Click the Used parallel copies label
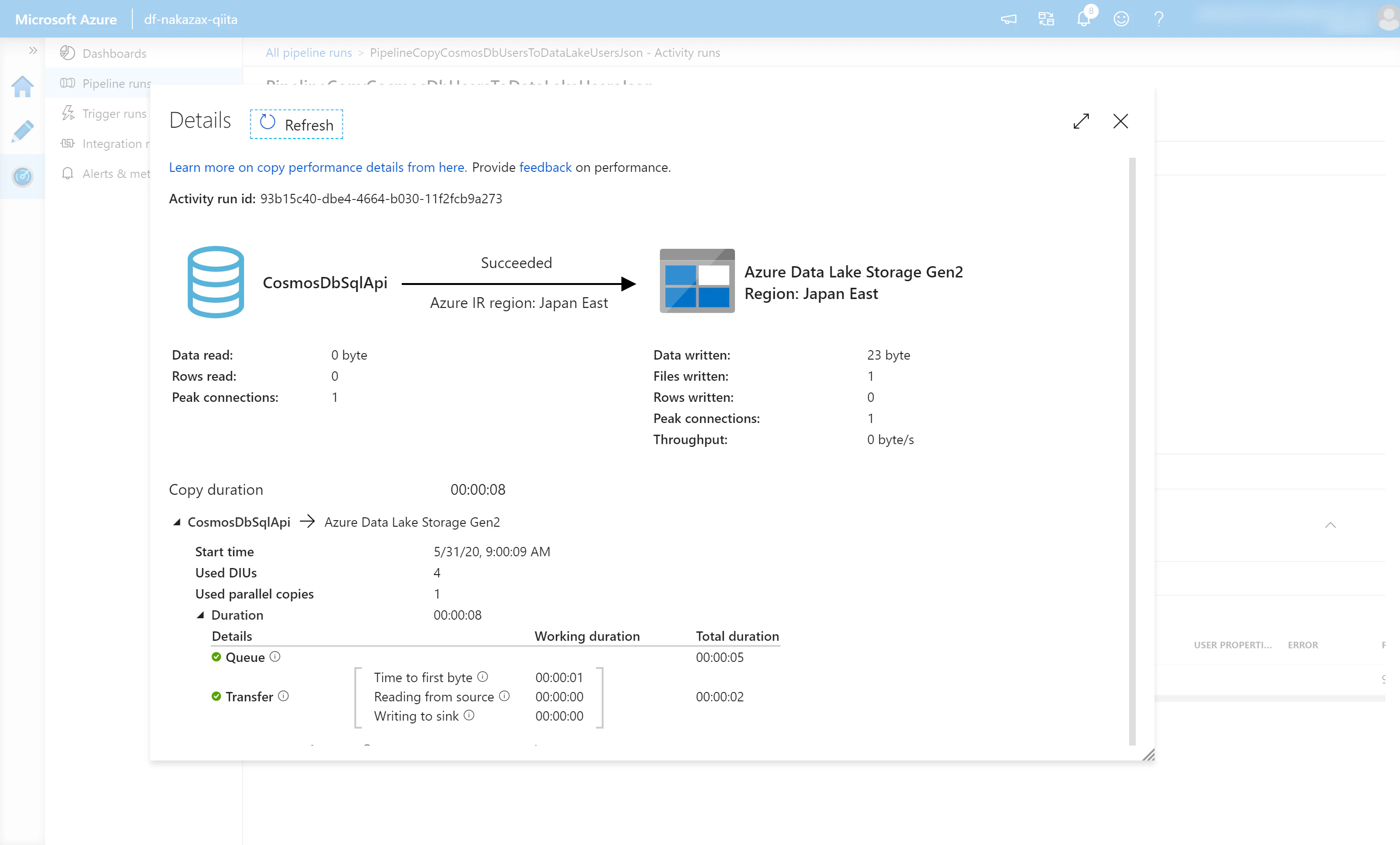The height and width of the screenshot is (845, 1400). [254, 593]
